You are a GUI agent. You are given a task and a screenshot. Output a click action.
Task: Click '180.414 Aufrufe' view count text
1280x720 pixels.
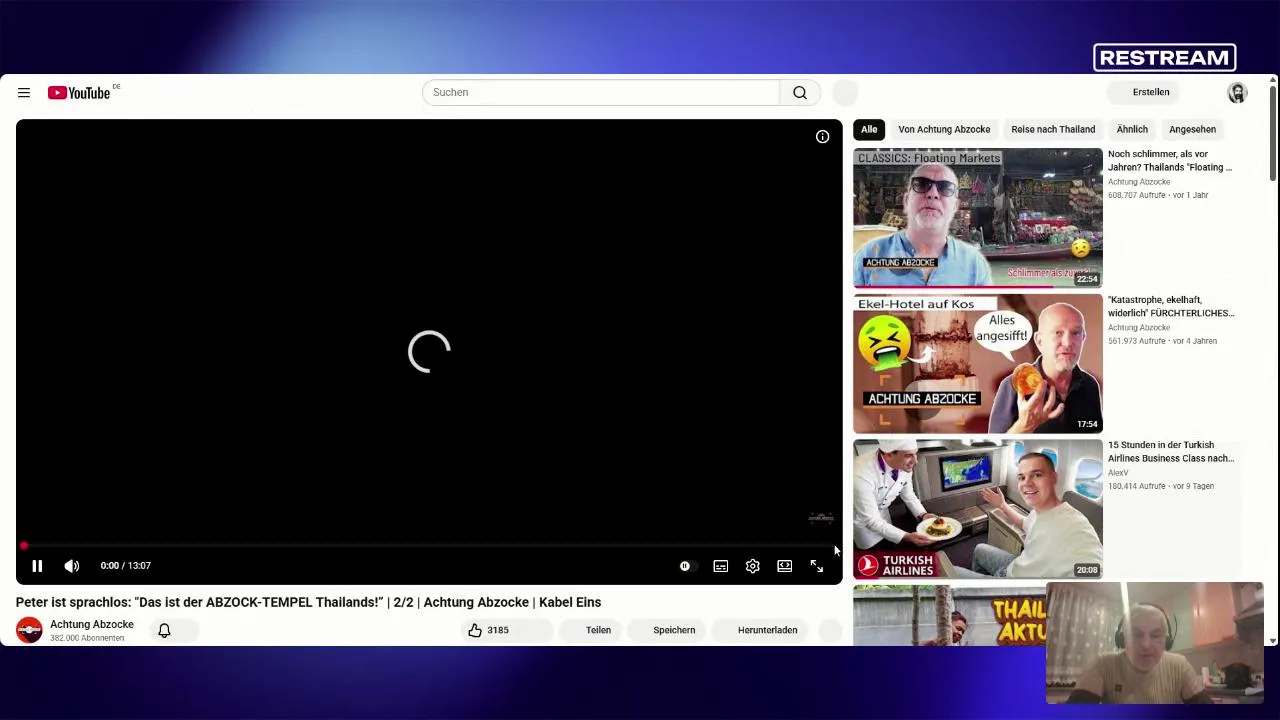(1138, 486)
